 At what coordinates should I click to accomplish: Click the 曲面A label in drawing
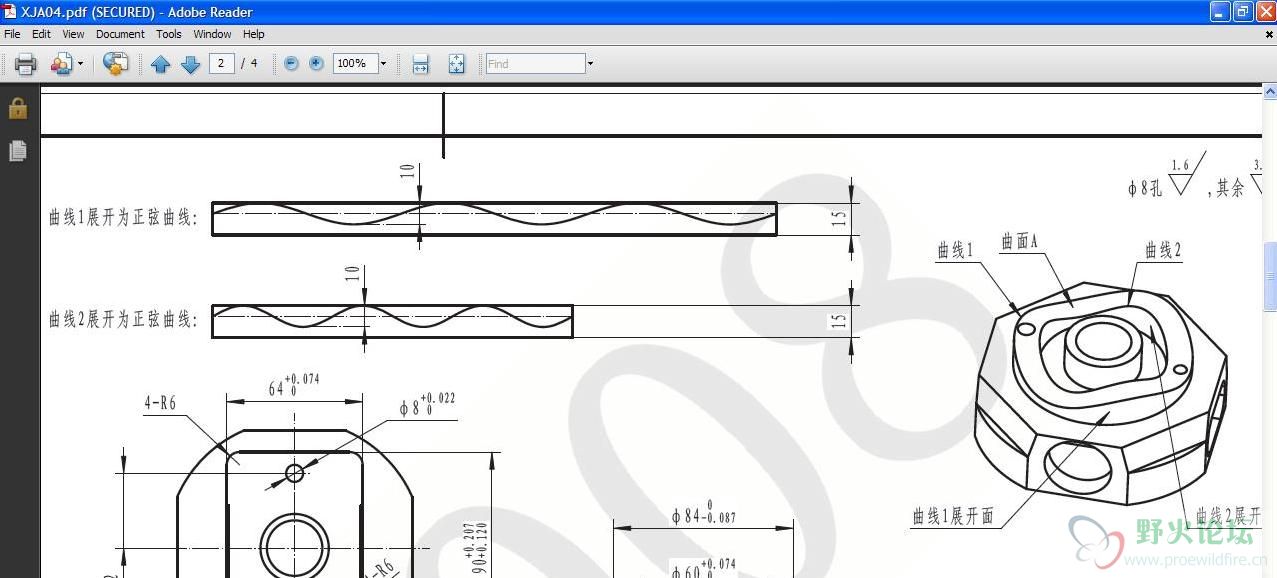pyautogui.click(x=1020, y=241)
